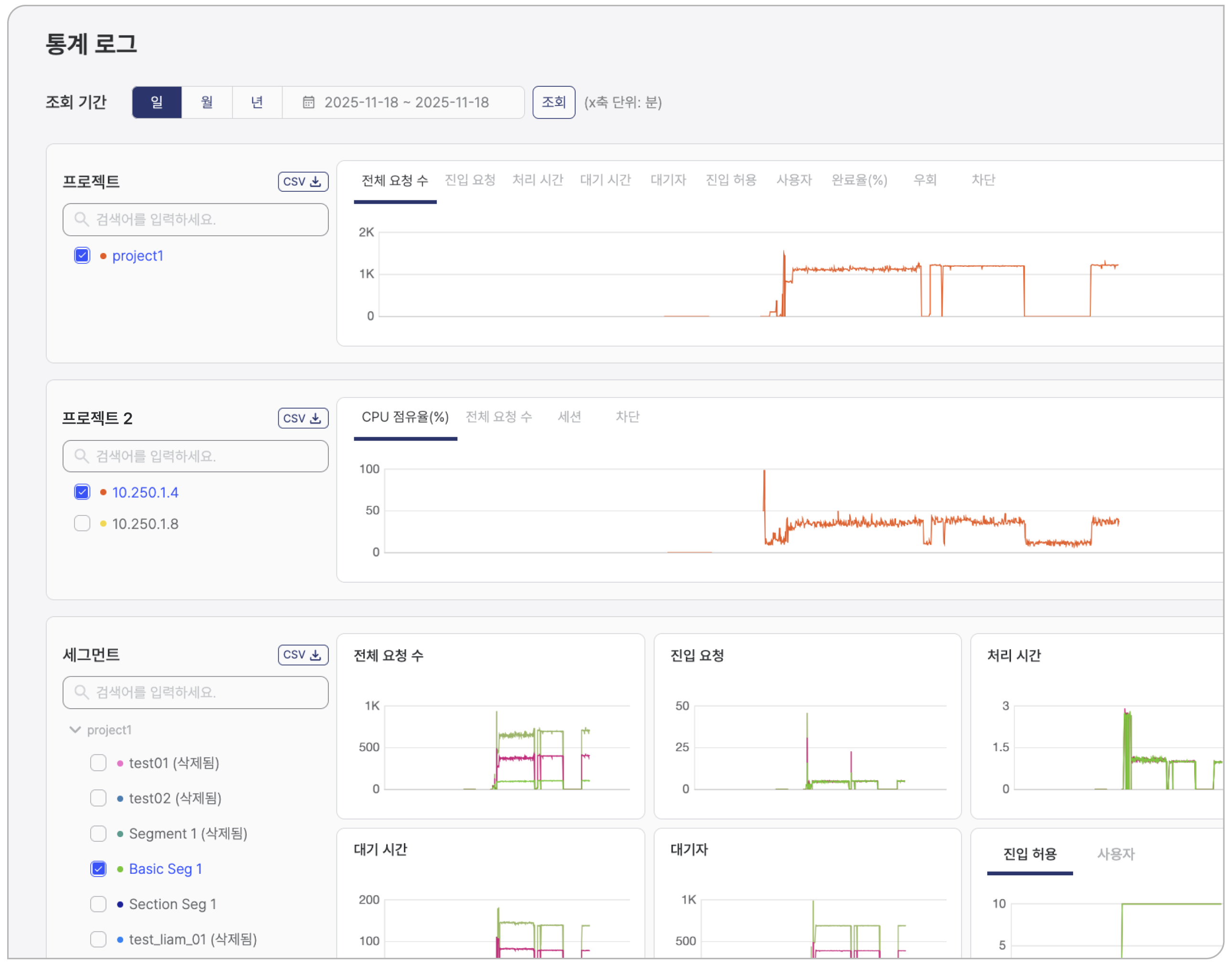Viewport: 1232px width, 964px height.
Task: Click the project1 label in 프로젝트 list
Action: [x=138, y=256]
